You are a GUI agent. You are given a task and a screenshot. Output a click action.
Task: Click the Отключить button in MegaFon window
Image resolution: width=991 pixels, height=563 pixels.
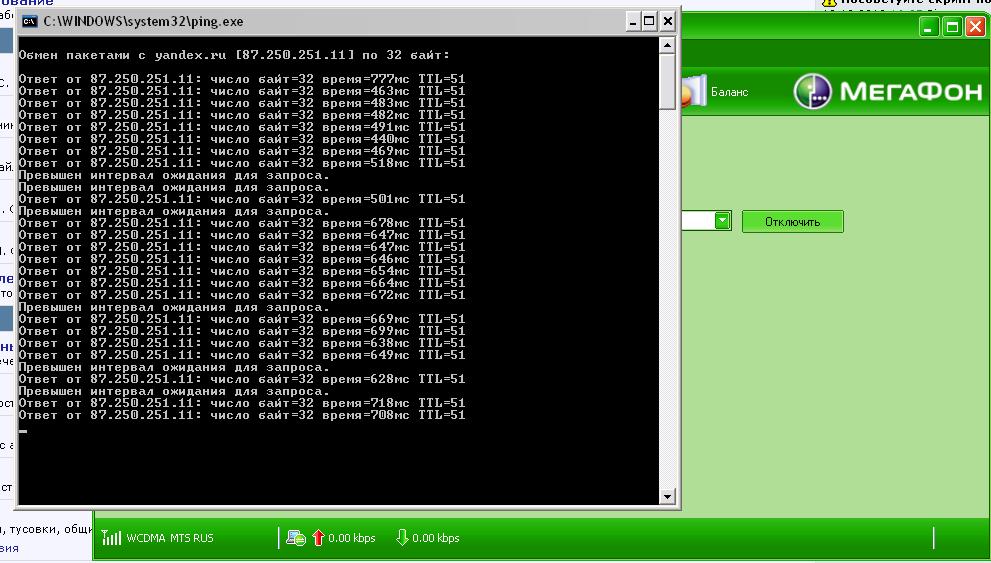[x=793, y=222]
